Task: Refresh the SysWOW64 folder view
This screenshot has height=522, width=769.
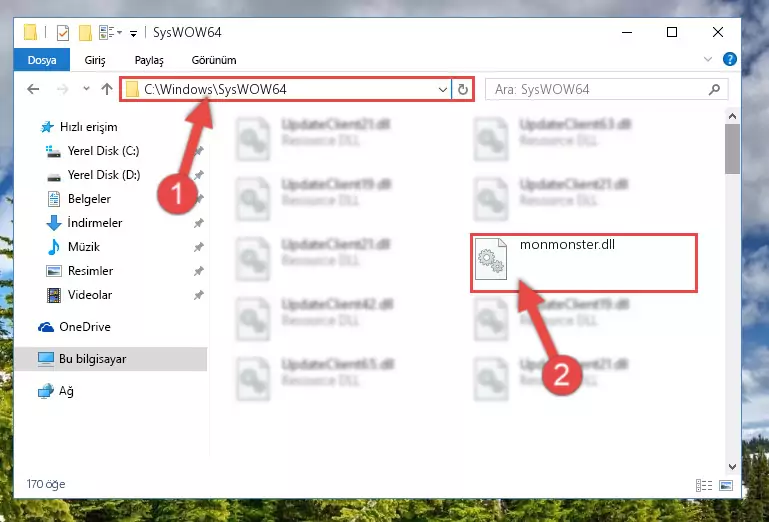Action: (462, 89)
